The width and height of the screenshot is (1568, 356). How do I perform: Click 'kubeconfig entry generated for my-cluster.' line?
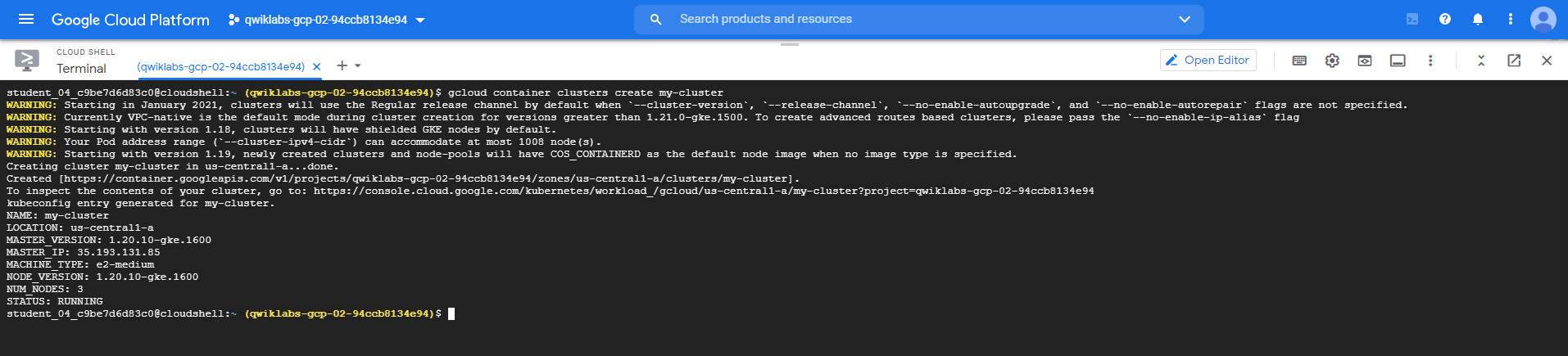[141, 203]
